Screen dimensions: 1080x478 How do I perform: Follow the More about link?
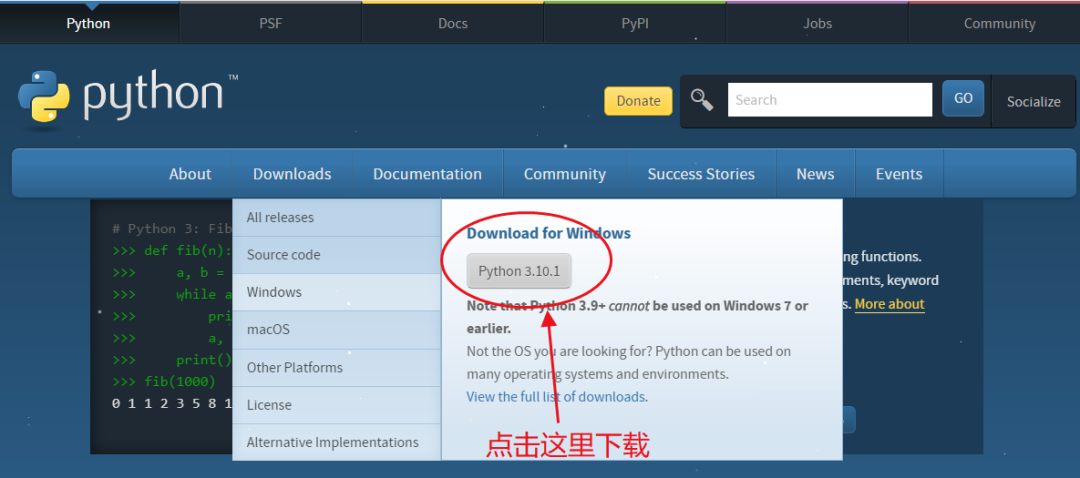point(889,304)
